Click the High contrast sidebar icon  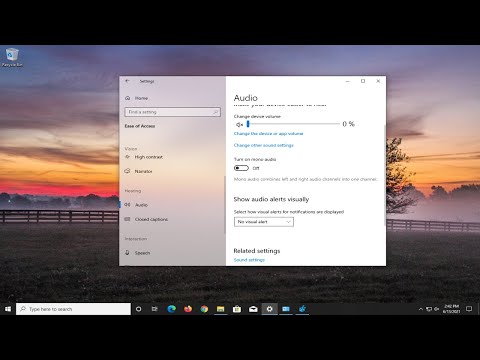click(127, 157)
